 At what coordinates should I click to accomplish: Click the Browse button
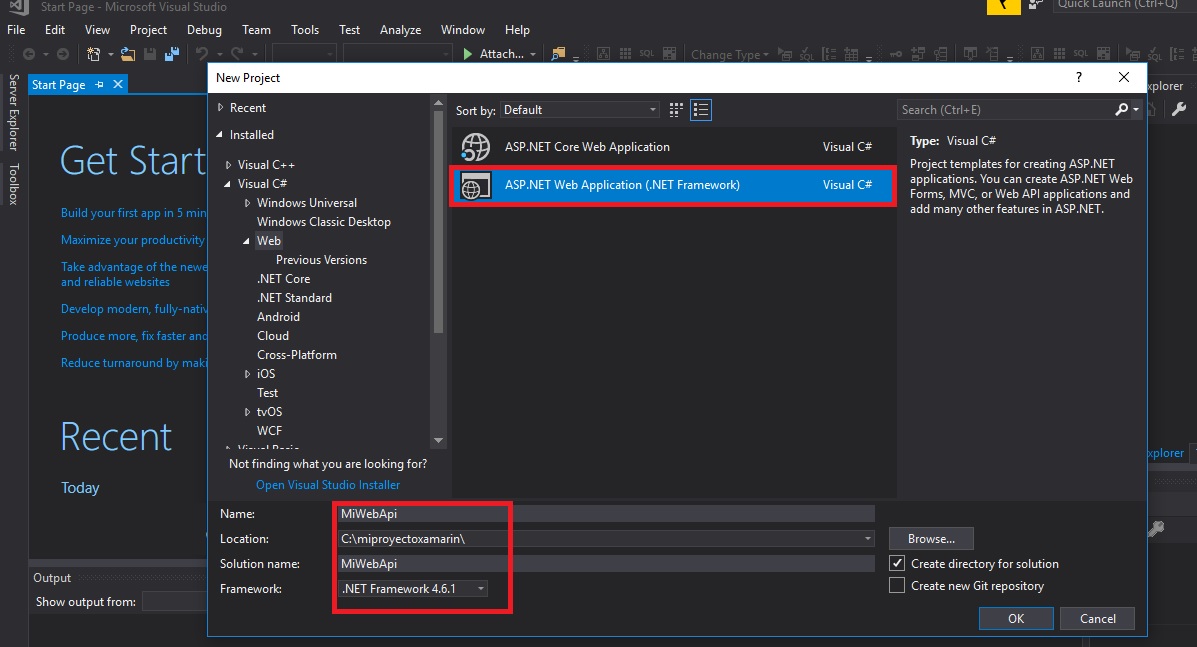(x=930, y=538)
